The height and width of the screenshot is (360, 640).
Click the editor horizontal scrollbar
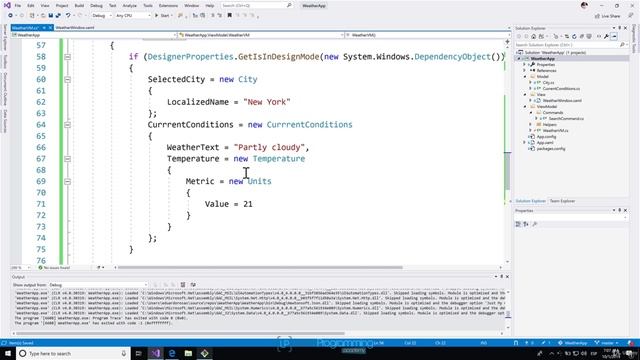pyautogui.click(x=260, y=268)
